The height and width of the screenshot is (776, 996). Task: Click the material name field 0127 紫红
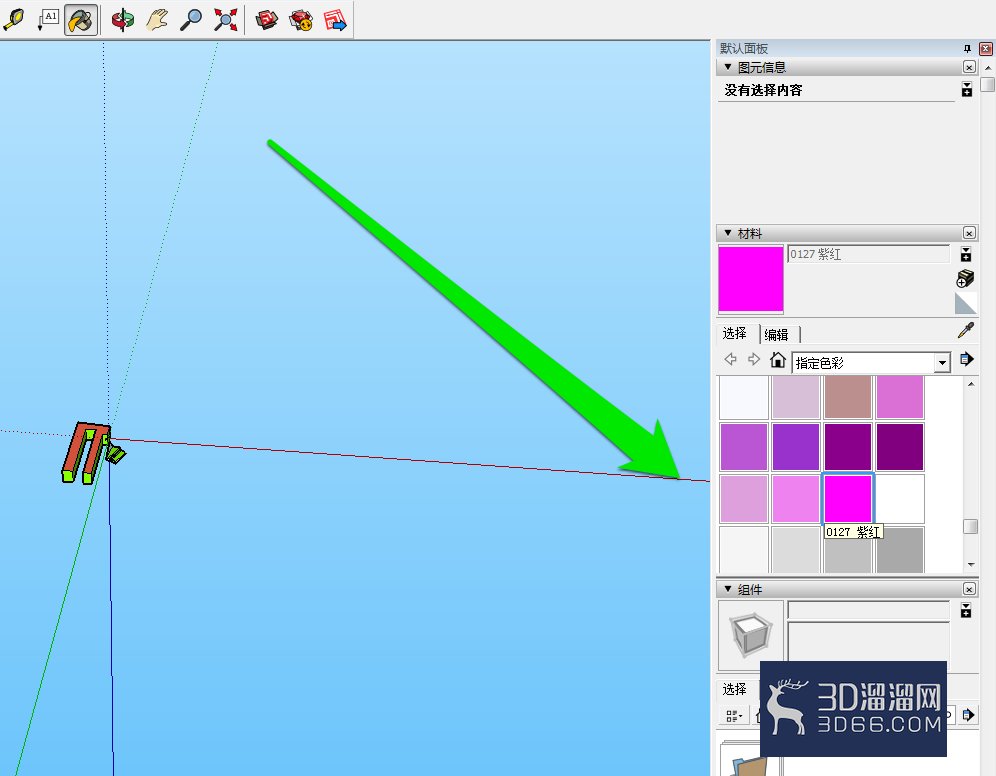868,254
